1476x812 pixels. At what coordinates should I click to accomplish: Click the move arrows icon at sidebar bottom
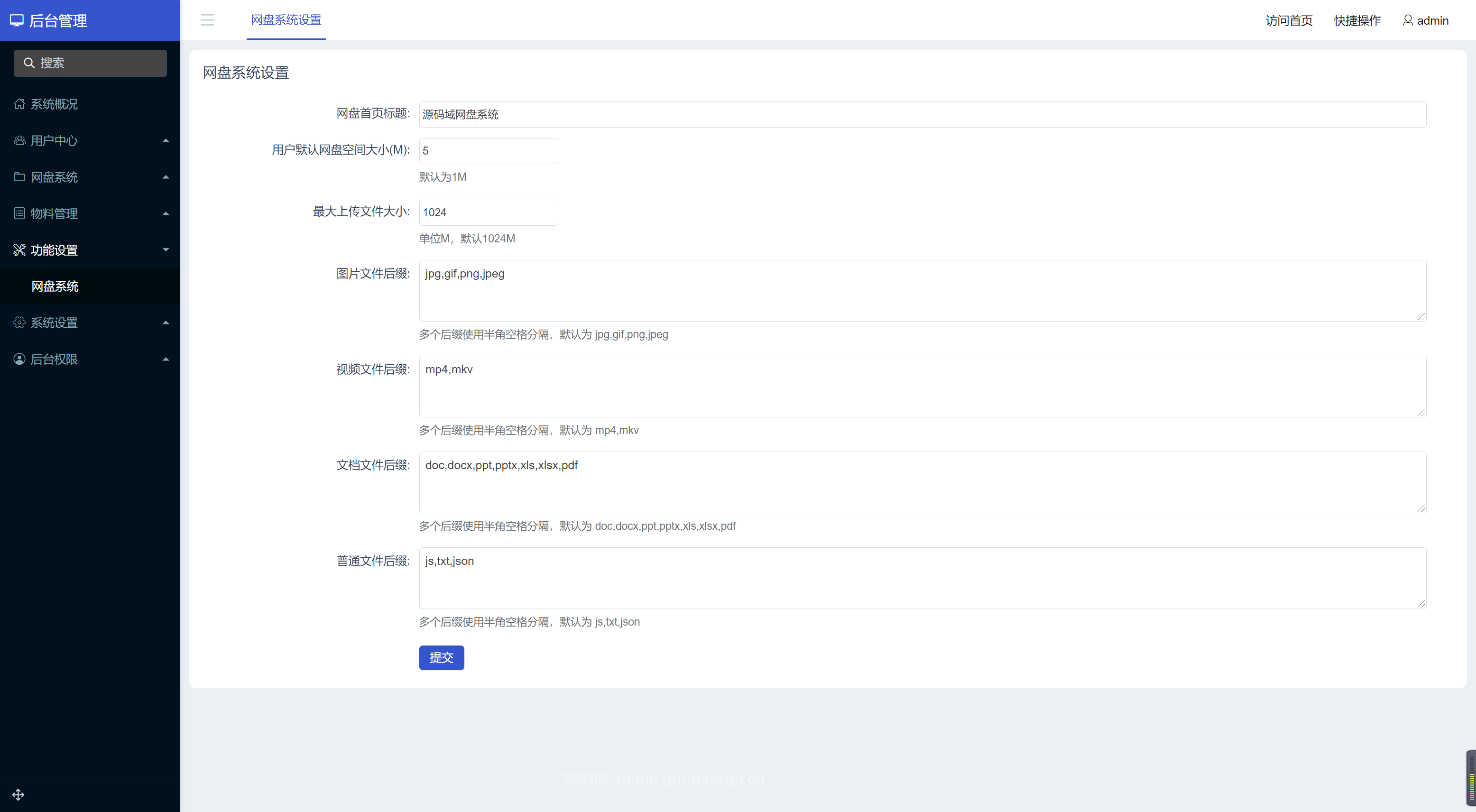click(18, 794)
